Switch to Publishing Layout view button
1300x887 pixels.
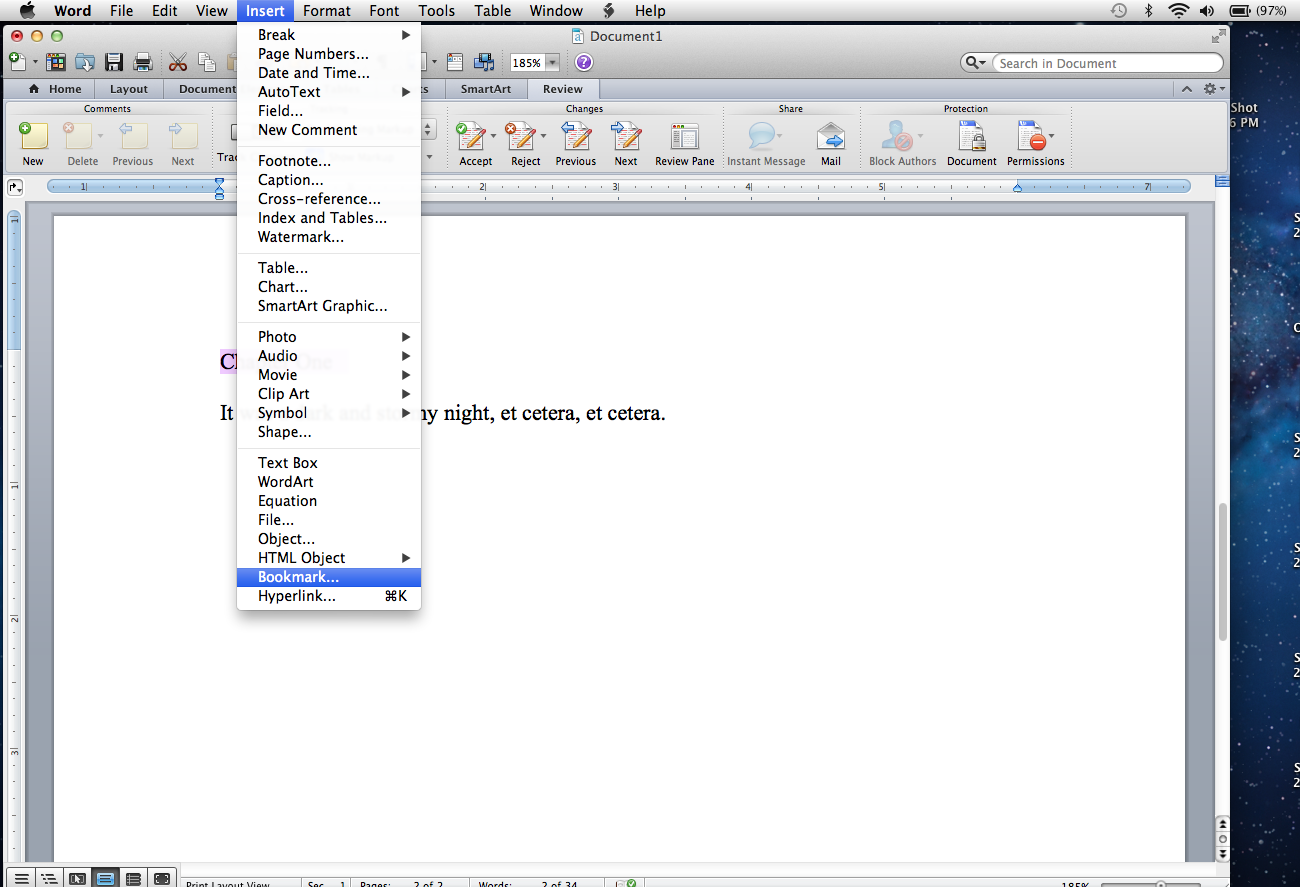coord(78,878)
